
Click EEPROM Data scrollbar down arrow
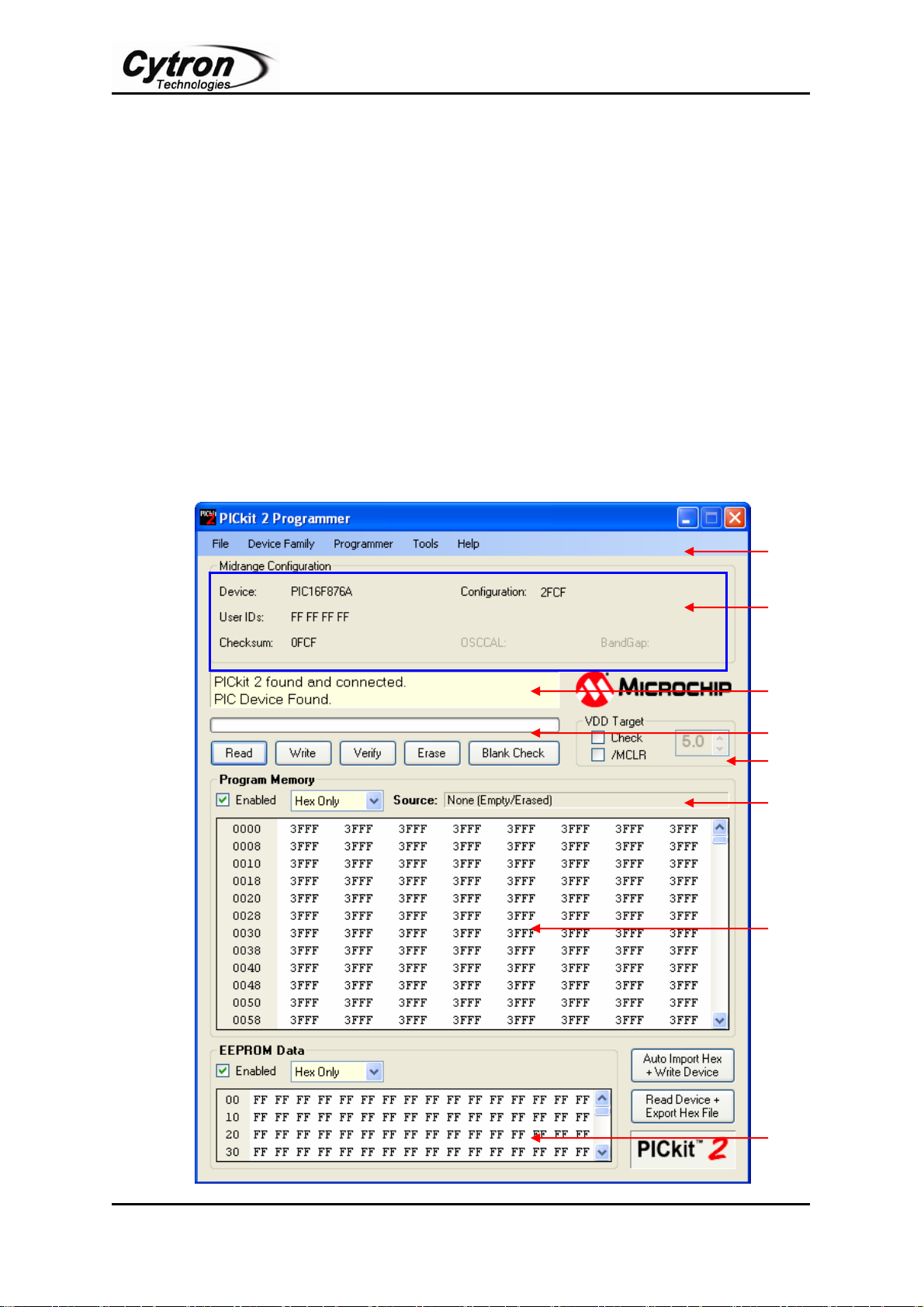point(603,1153)
